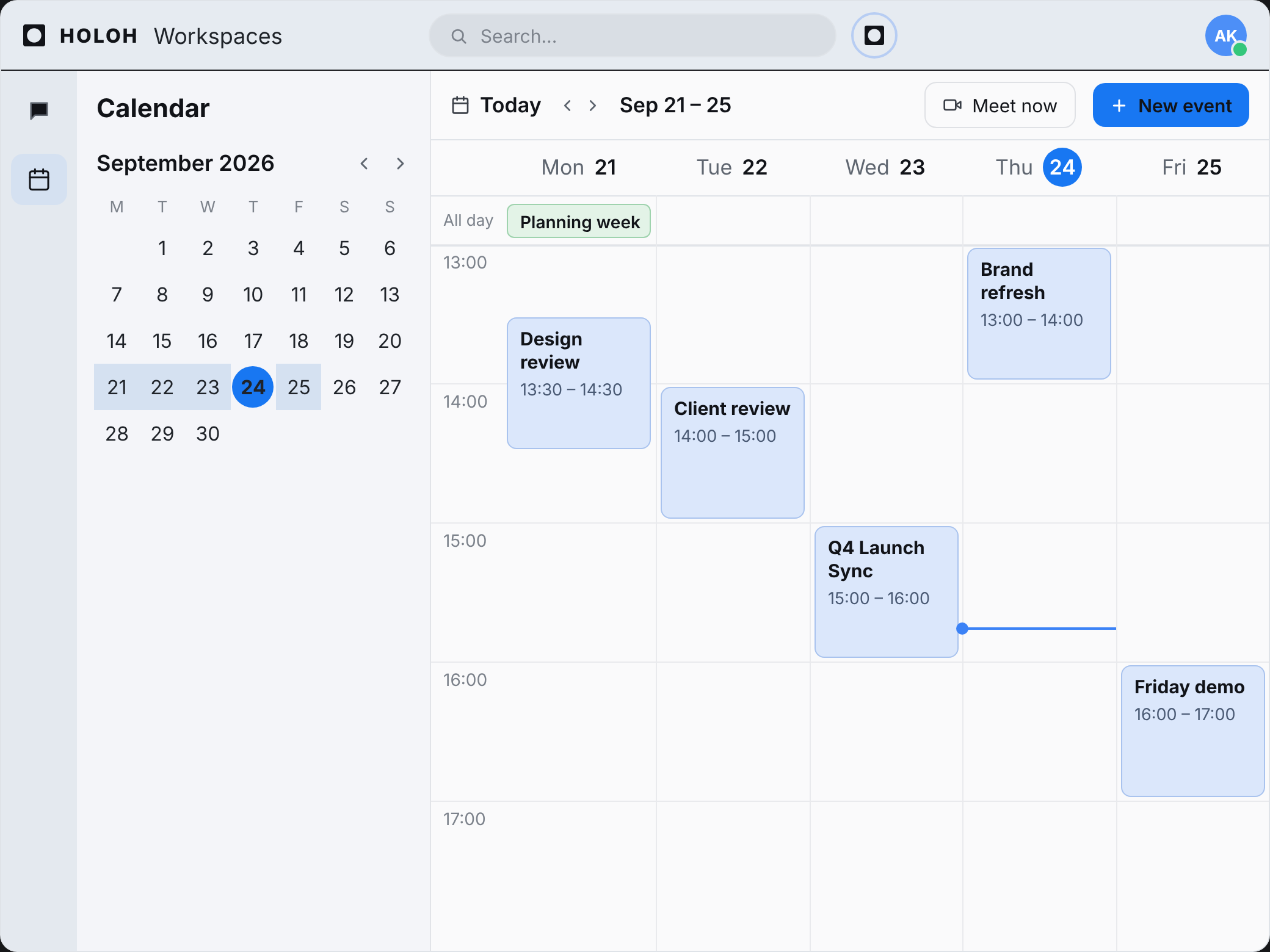1270x952 pixels.
Task: Click the HOLOH logo icon
Action: pyautogui.click(x=34, y=35)
